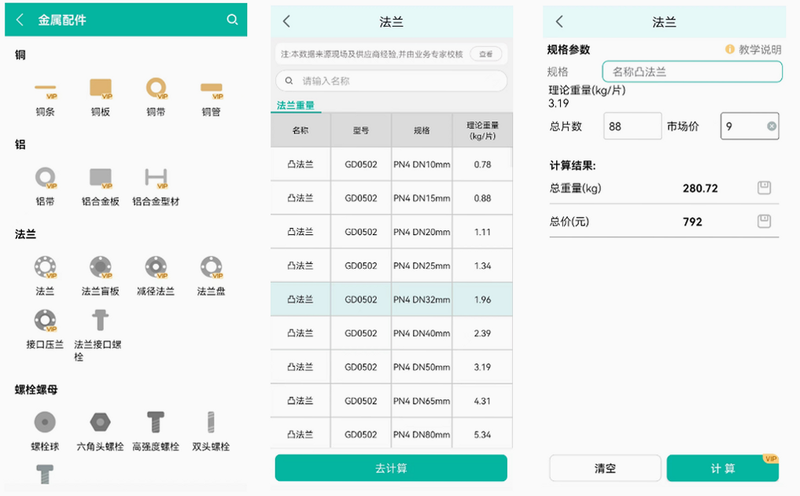This screenshot has width=800, height=496.
Task: Select the PN4 DN65mm row
Action: click(391, 401)
